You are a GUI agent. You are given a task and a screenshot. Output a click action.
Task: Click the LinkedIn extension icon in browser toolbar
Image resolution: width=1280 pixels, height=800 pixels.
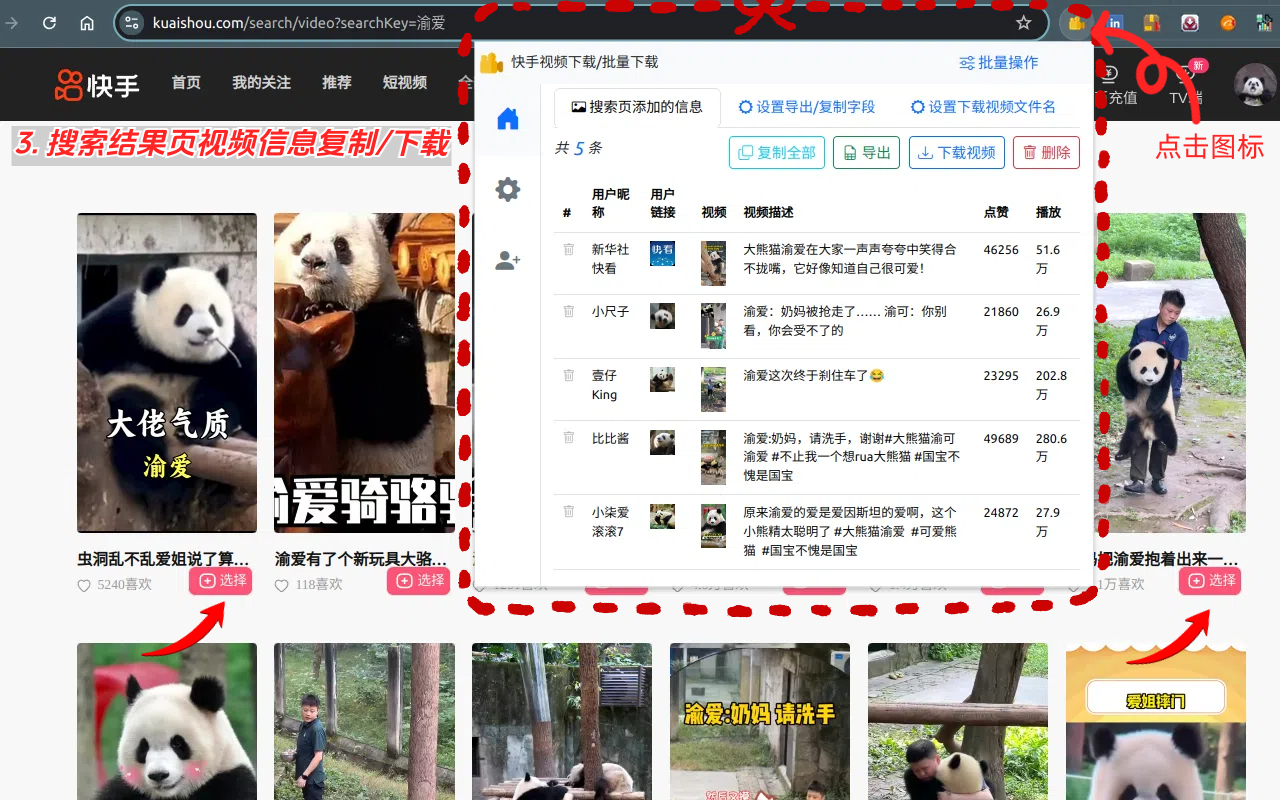[1115, 22]
